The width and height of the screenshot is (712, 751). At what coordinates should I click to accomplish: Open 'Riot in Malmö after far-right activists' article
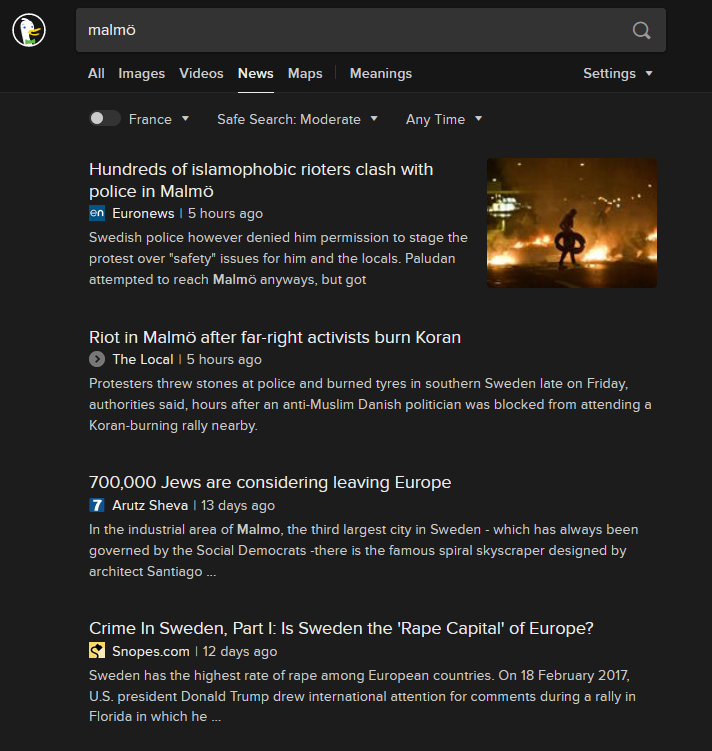[275, 337]
